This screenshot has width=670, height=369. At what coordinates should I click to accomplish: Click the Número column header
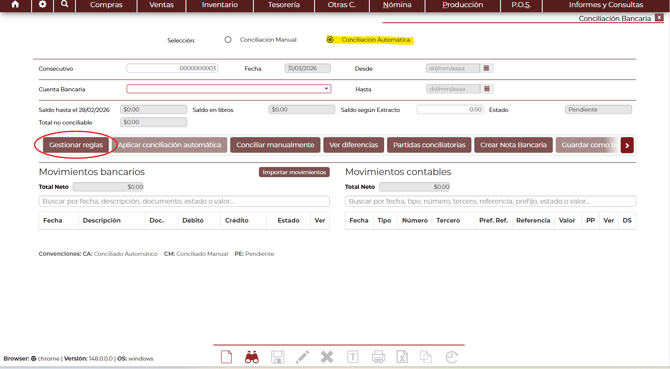pos(414,220)
